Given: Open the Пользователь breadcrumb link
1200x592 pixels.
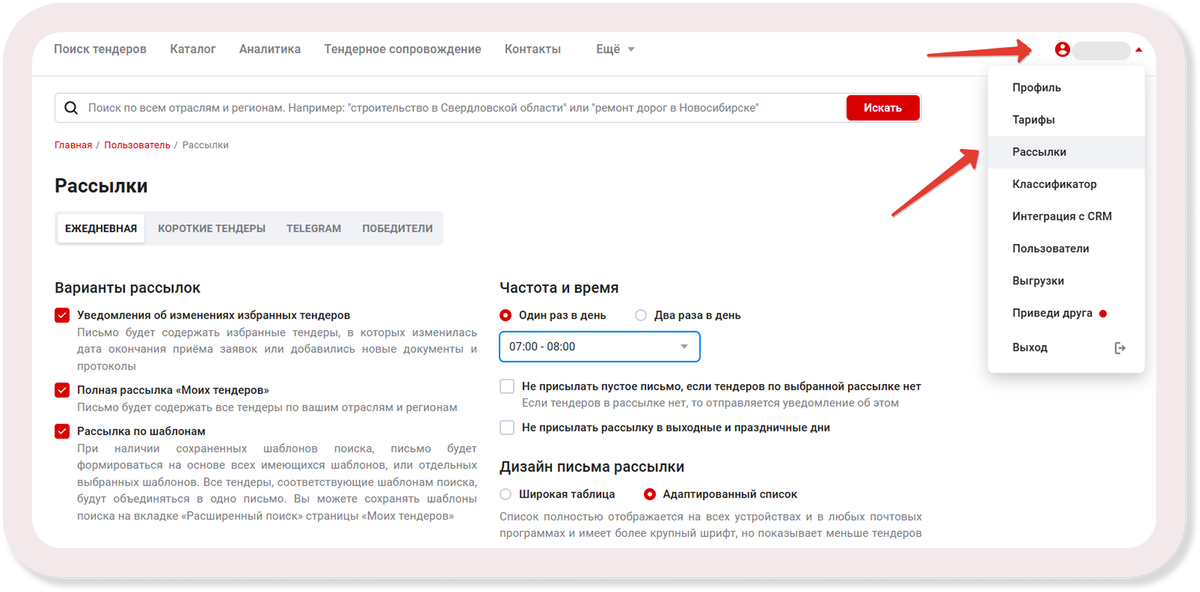Looking at the screenshot, I should [x=137, y=145].
